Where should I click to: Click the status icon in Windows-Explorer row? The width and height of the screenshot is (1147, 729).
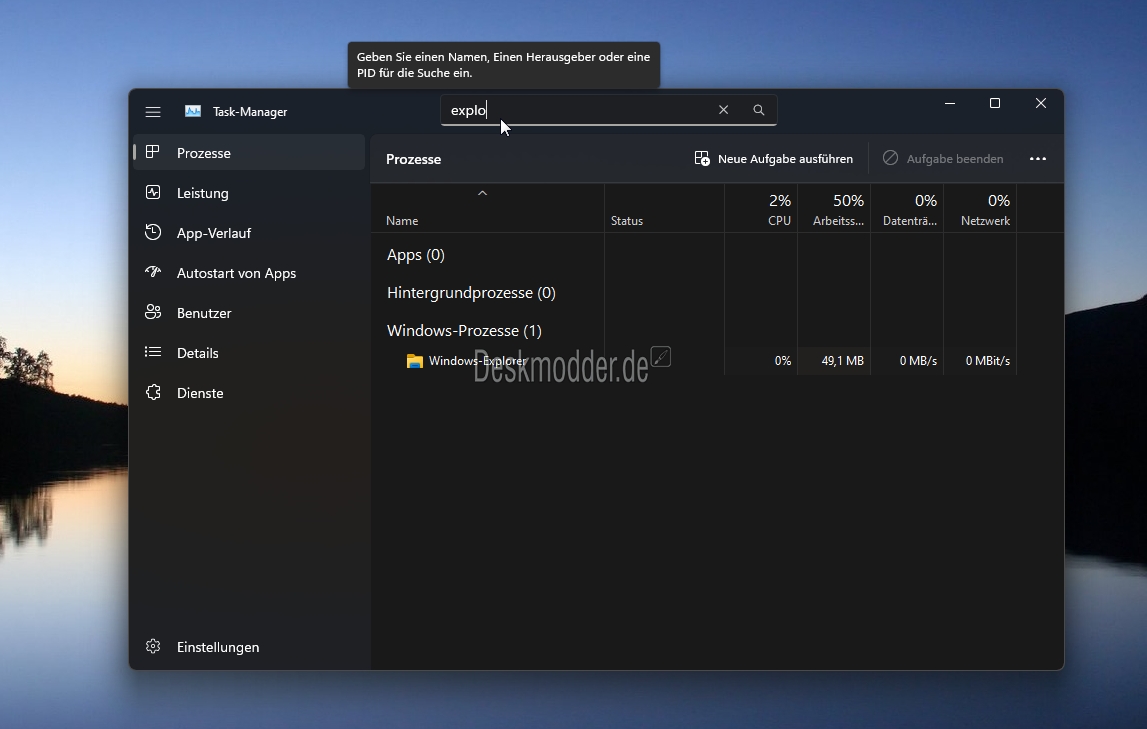tap(661, 356)
